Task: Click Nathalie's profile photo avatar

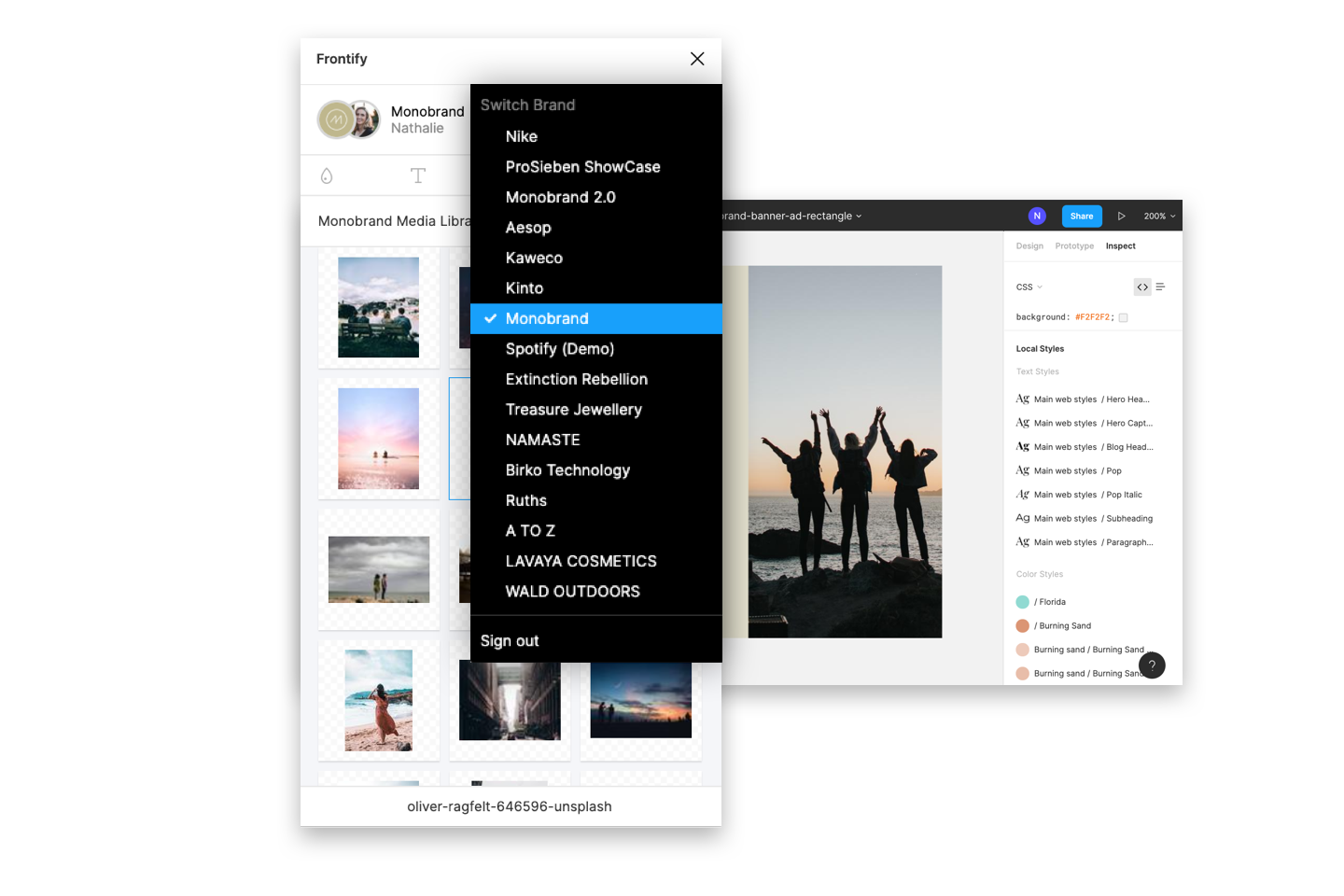Action: pyautogui.click(x=366, y=119)
